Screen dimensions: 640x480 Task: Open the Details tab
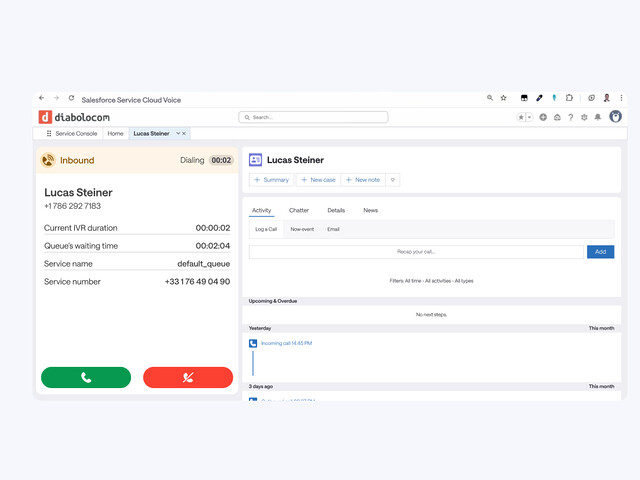336,211
